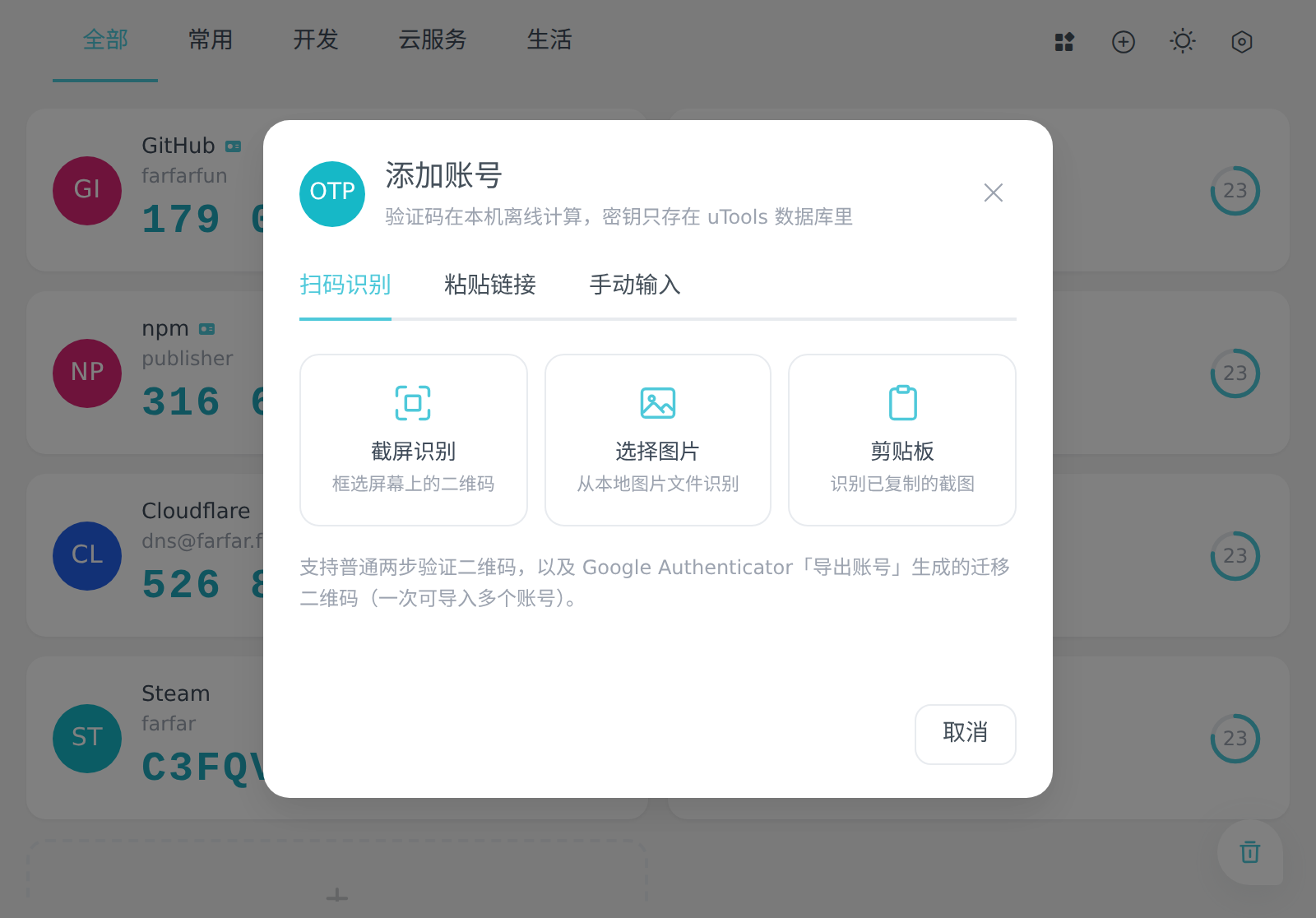The image size is (1316, 918).
Task: Open the 云服务 category tab
Action: 433,39
